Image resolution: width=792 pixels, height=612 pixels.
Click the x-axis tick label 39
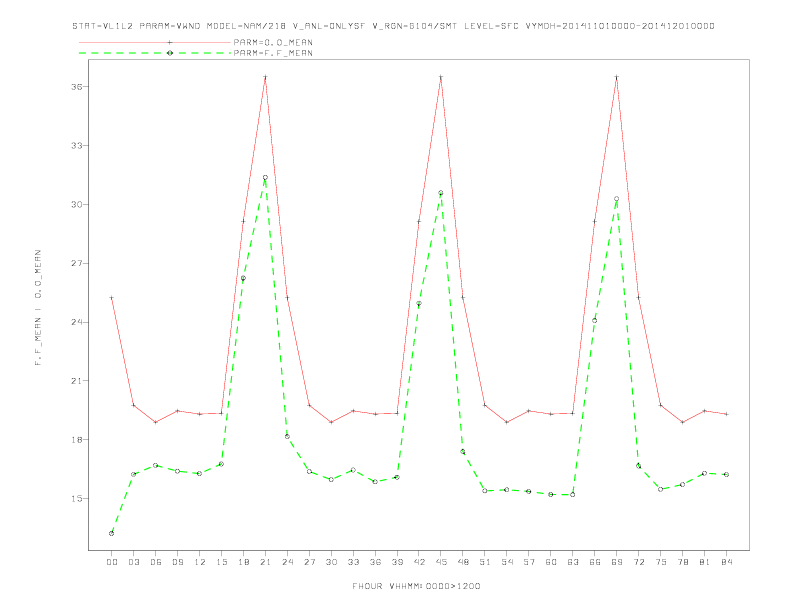pos(397,562)
